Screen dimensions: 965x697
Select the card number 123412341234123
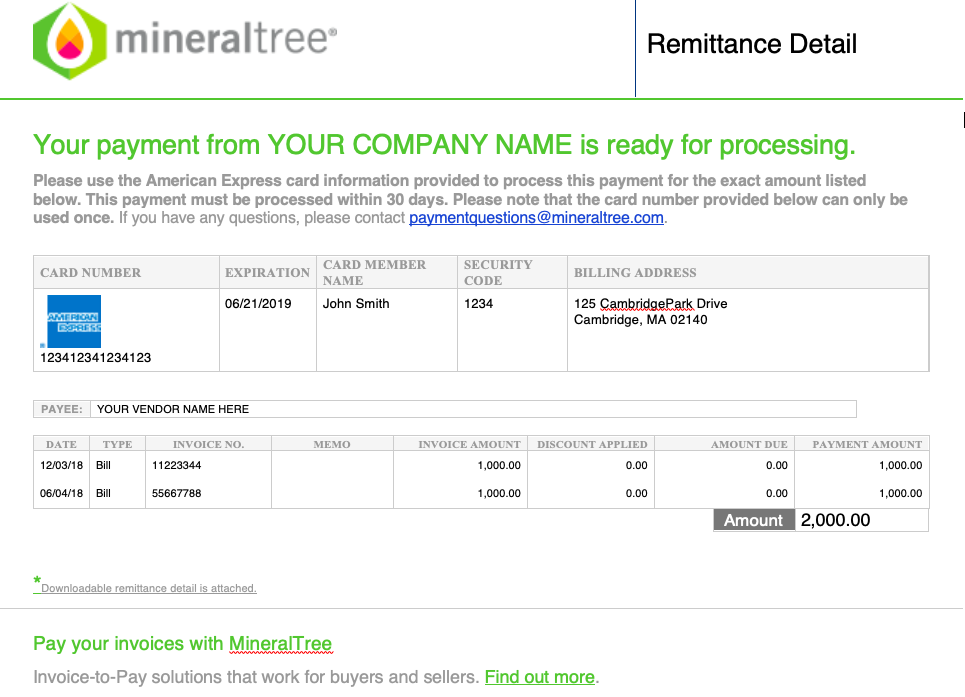(95, 357)
